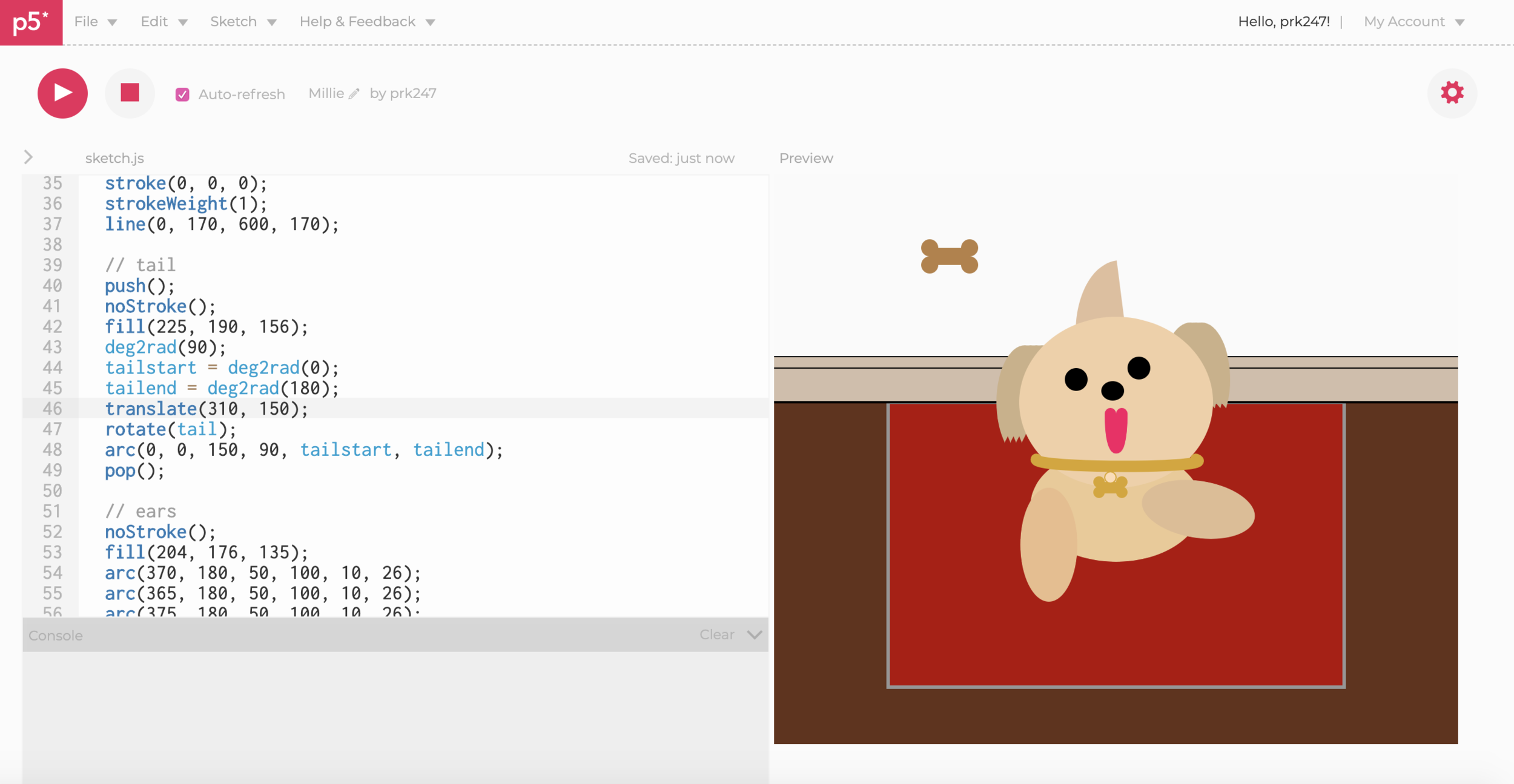Click the Millie sketch title

coord(326,93)
